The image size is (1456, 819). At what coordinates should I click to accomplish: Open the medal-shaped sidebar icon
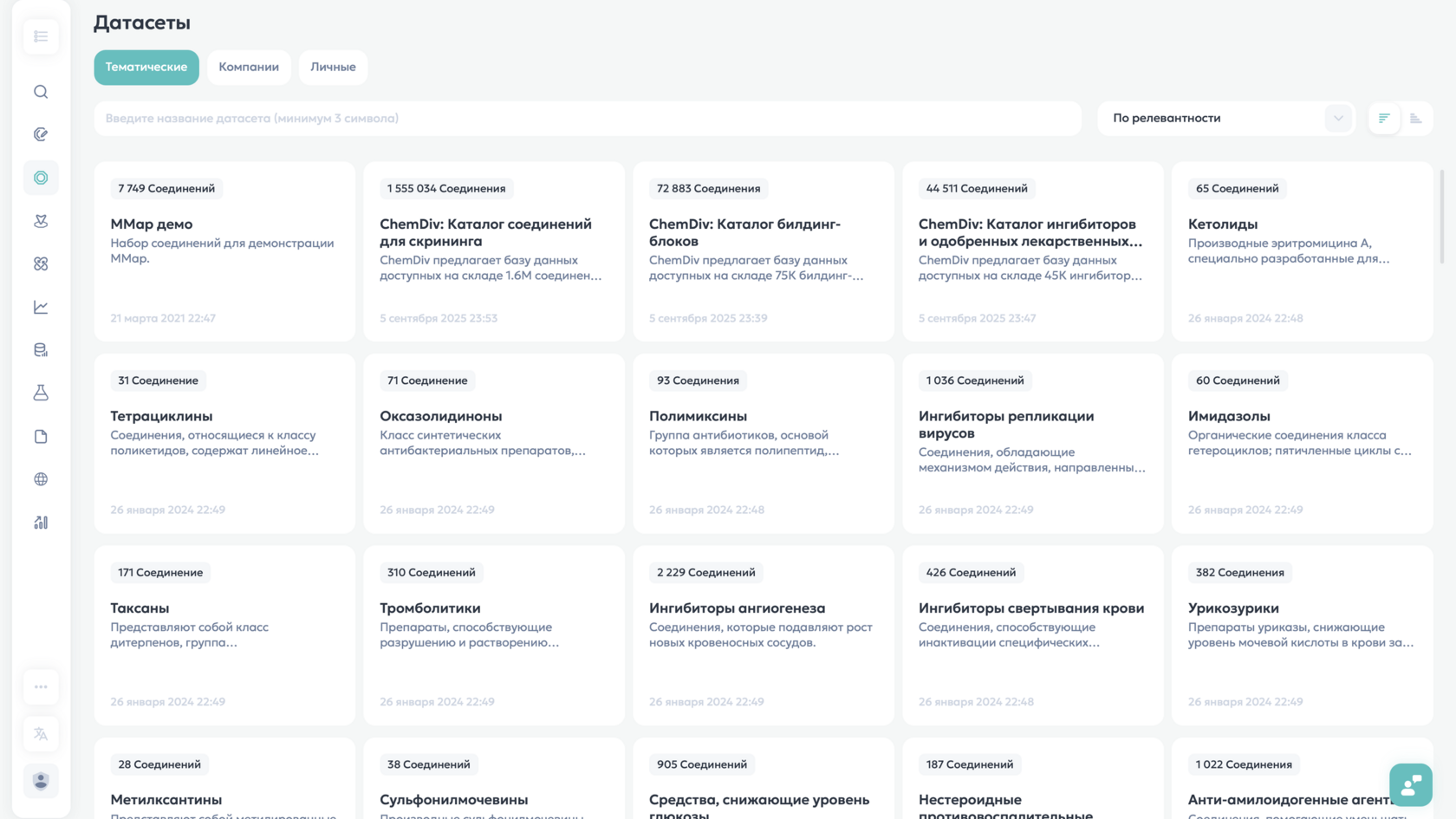point(41,221)
